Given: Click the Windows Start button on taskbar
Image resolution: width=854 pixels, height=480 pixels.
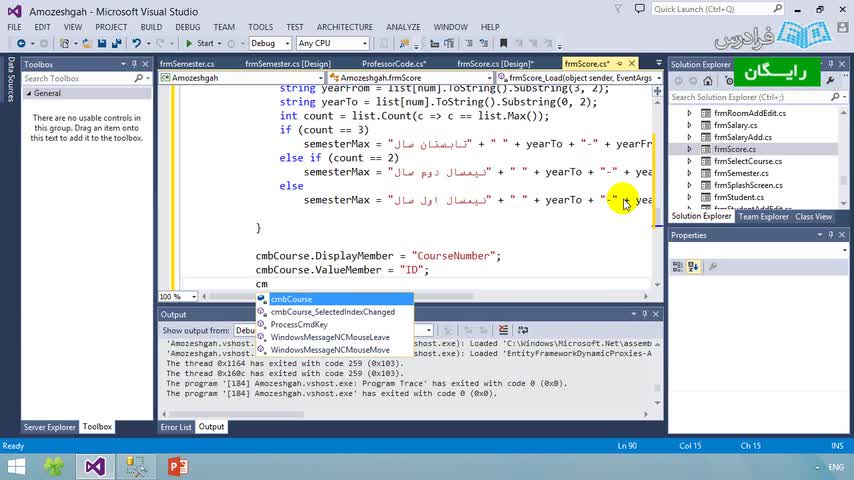Looking at the screenshot, I should pos(16,467).
